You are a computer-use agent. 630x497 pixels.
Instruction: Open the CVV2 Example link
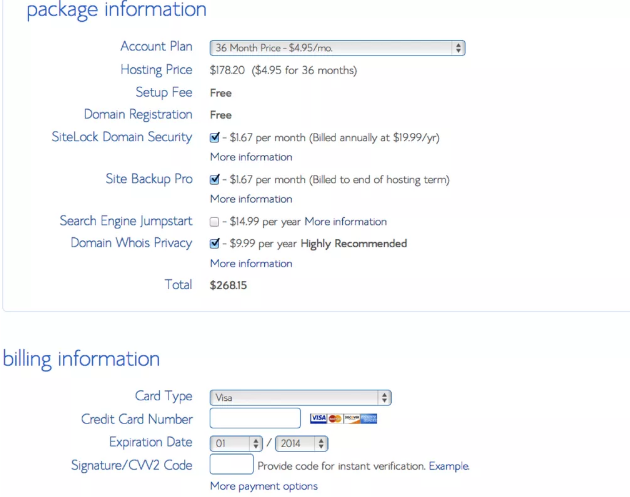point(449,466)
